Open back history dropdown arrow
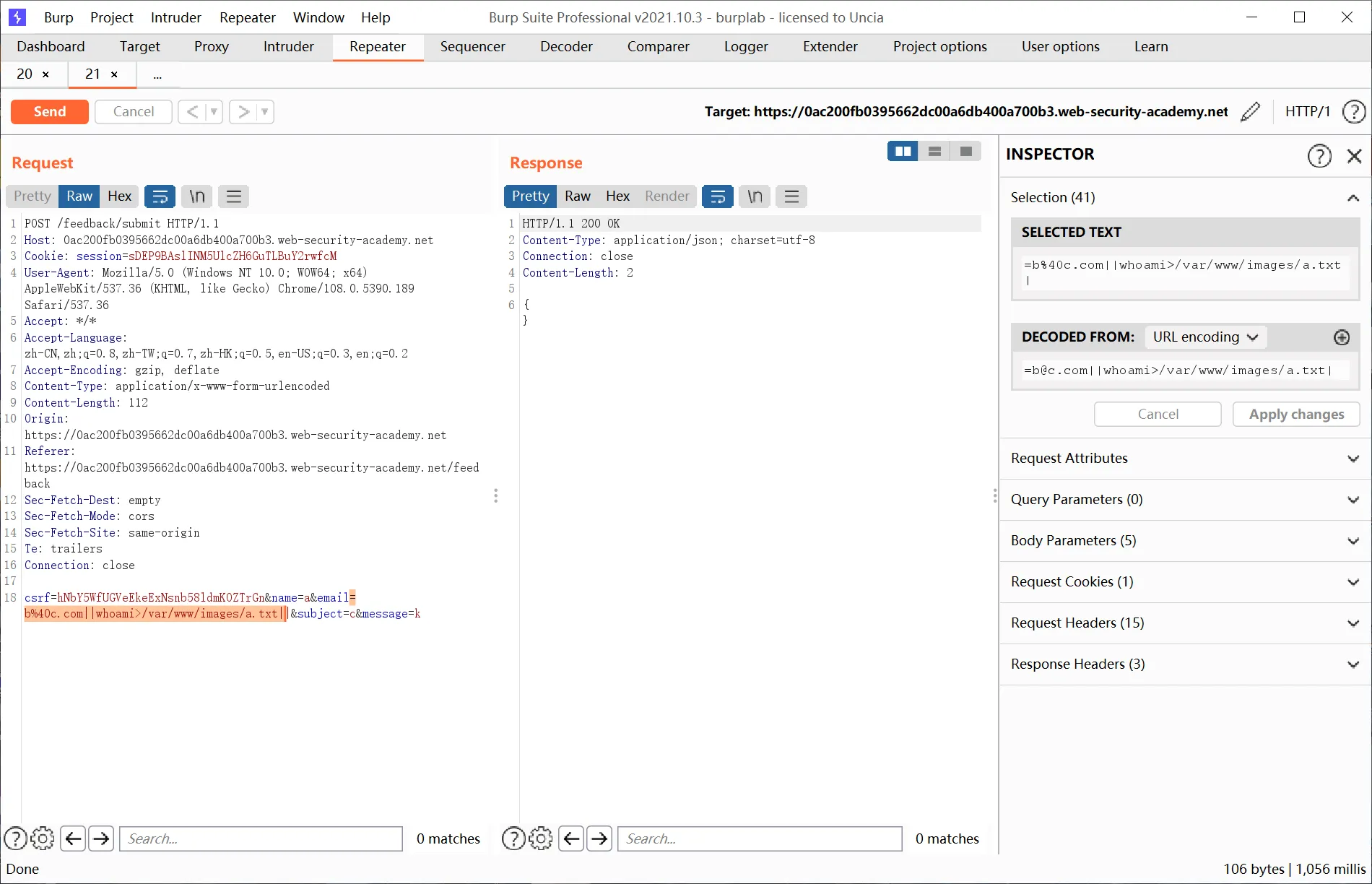 tap(214, 112)
